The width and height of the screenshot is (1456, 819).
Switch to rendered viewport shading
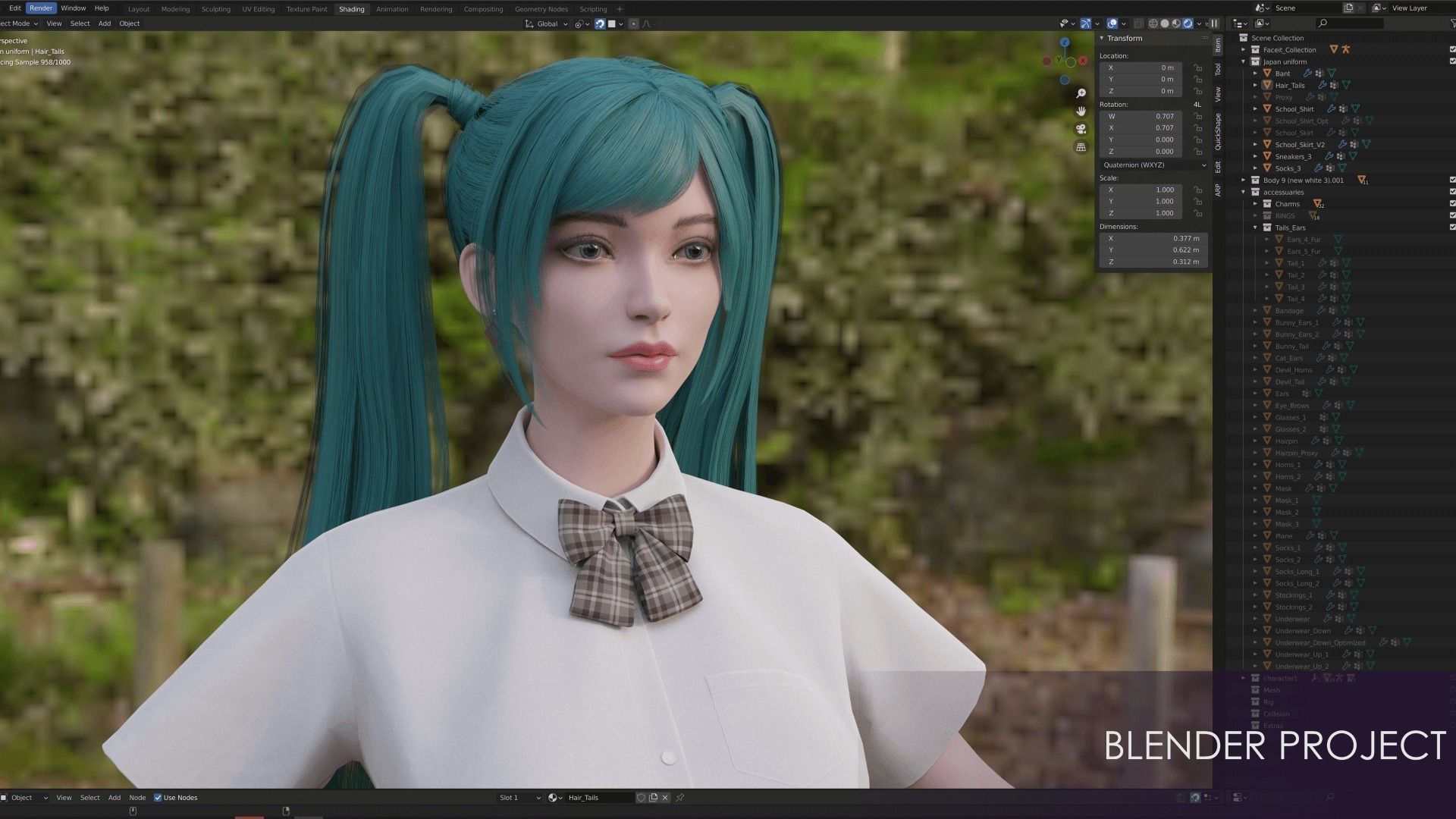tap(1188, 24)
